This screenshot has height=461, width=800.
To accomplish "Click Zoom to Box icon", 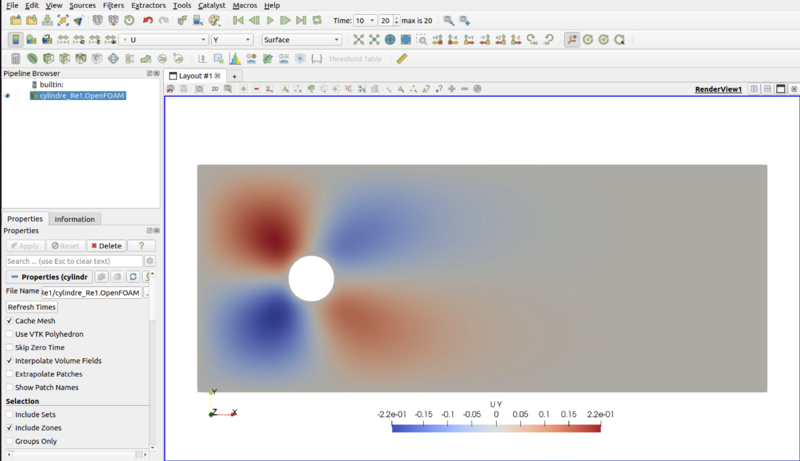I will [421, 39].
